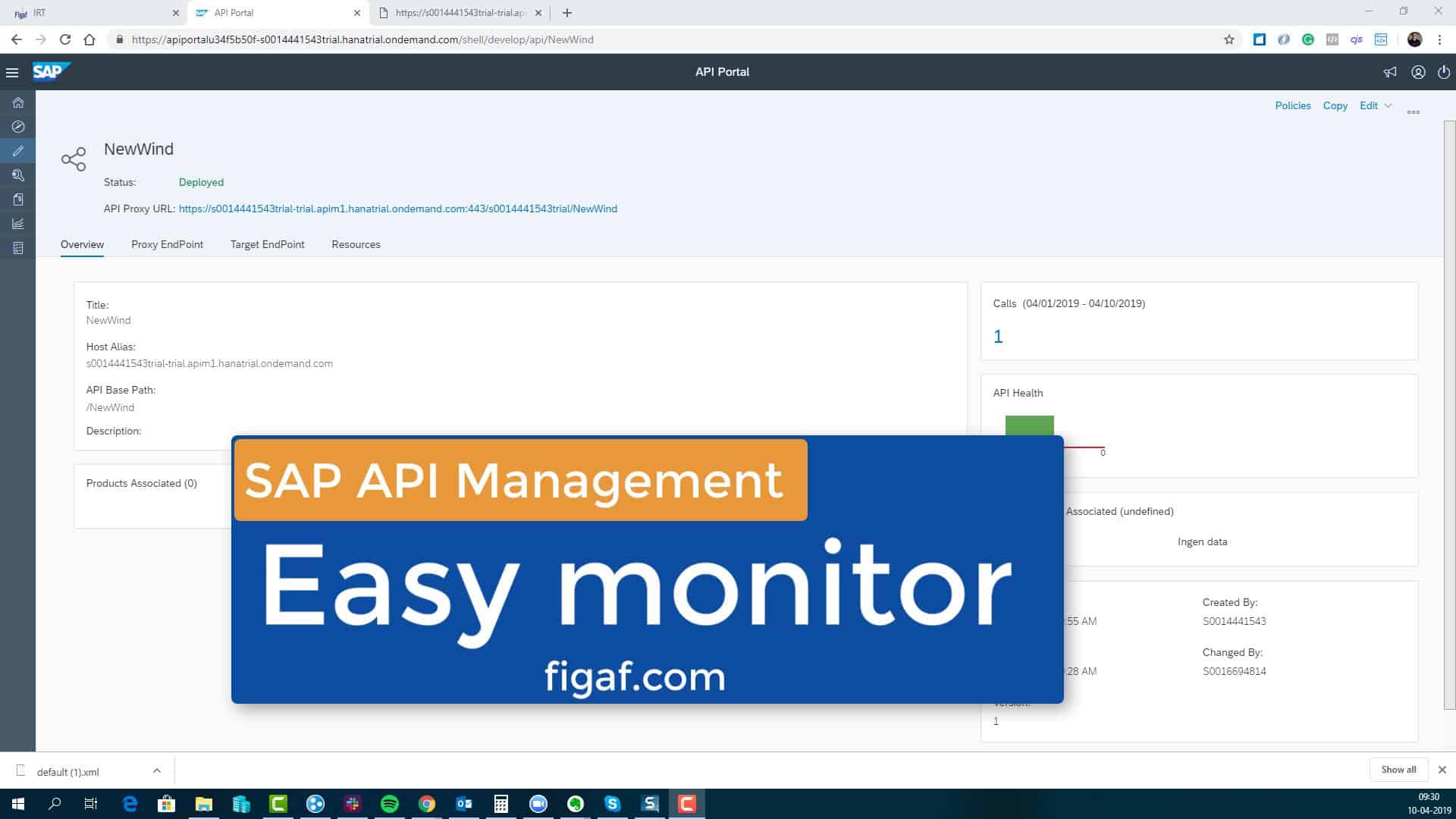
Task: Open the Discover compass sidebar icon
Action: [18, 127]
